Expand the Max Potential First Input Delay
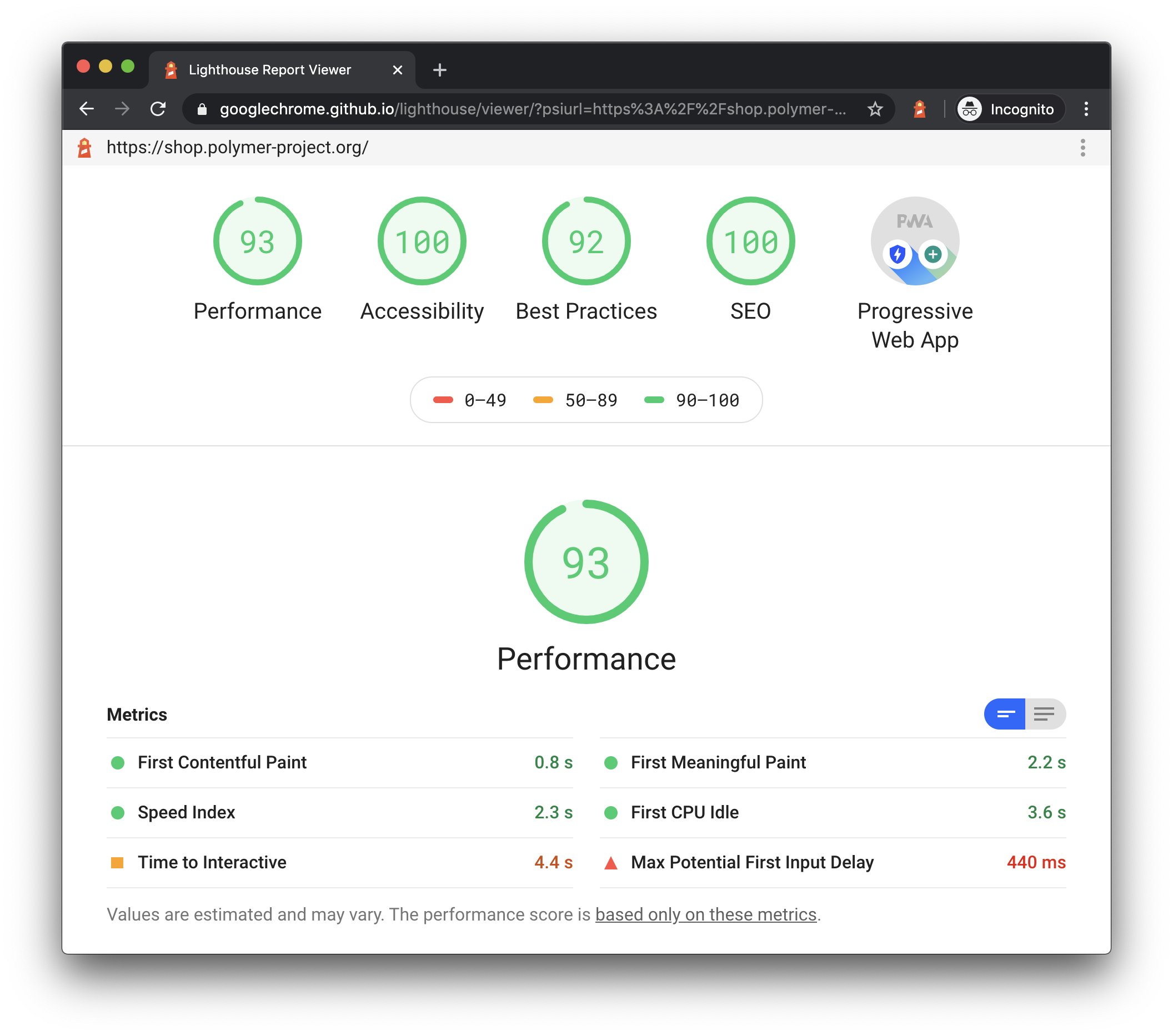 [751, 861]
